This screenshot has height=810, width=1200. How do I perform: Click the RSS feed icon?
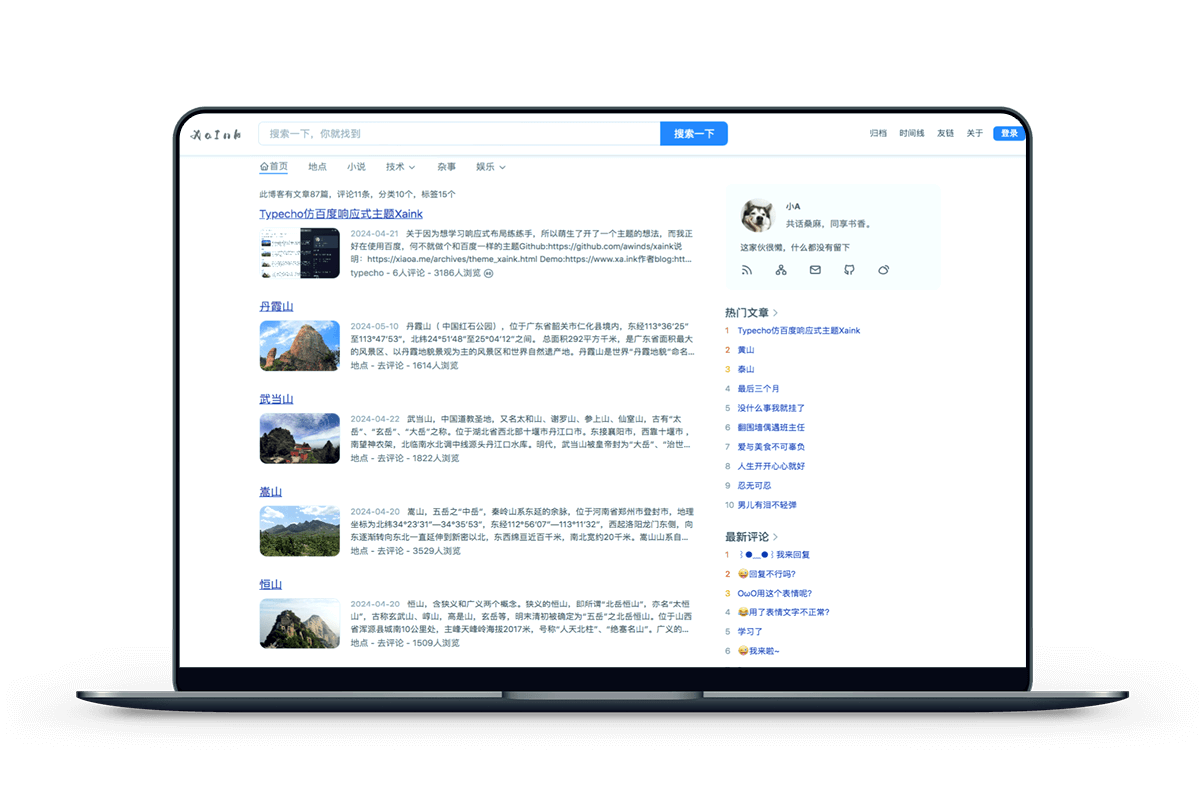click(746, 270)
